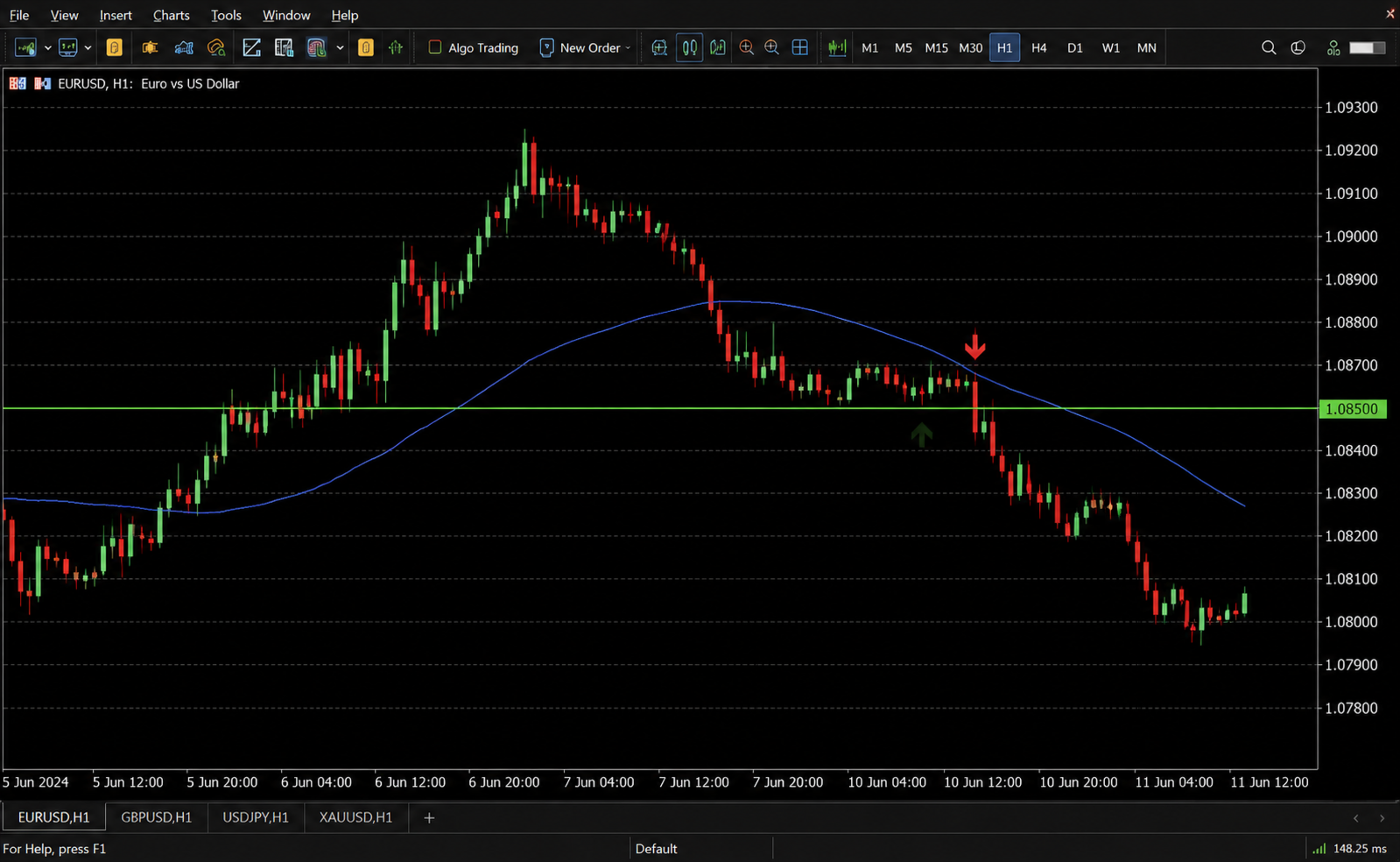This screenshot has width=1400, height=862.
Task: Add a new chart tab with plus
Action: pos(429,817)
